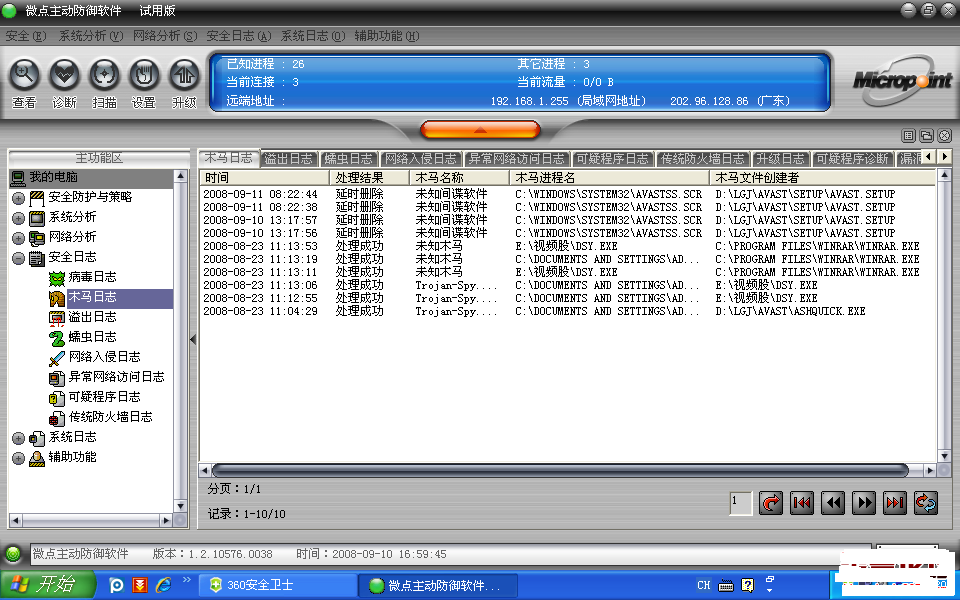
Task: Select log row 2008-09-11 08:22:44
Action: [567, 194]
